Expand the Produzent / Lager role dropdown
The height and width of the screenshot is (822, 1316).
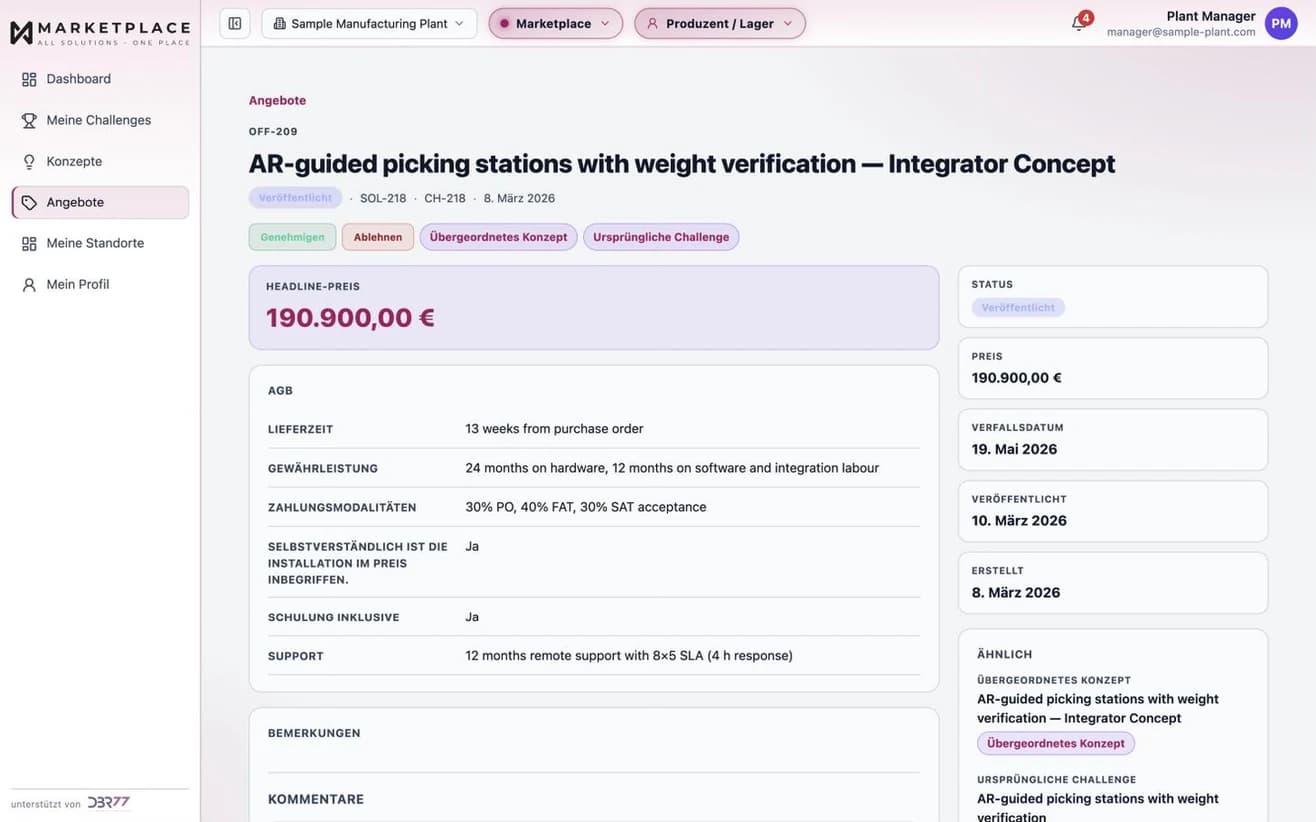[720, 23]
